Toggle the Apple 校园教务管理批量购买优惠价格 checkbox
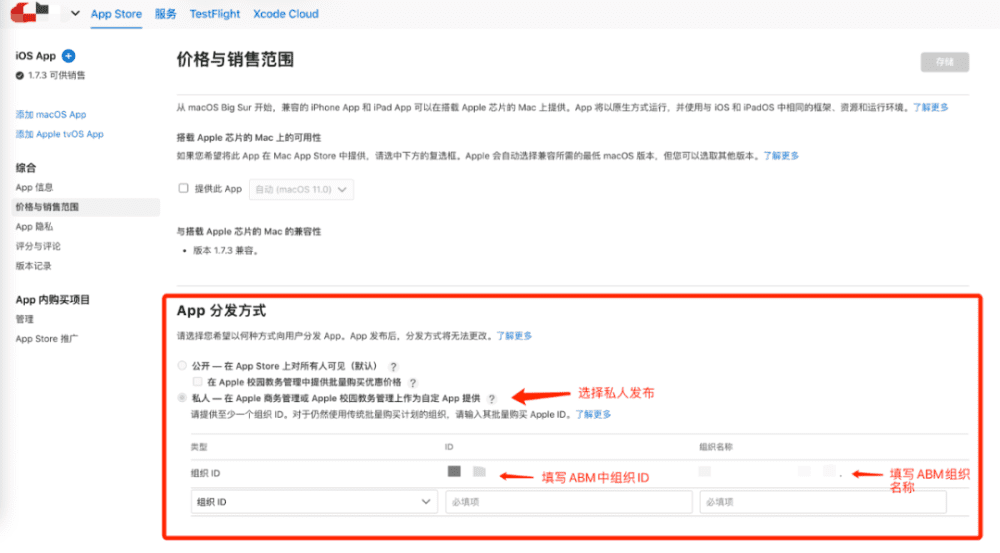 click(x=198, y=381)
